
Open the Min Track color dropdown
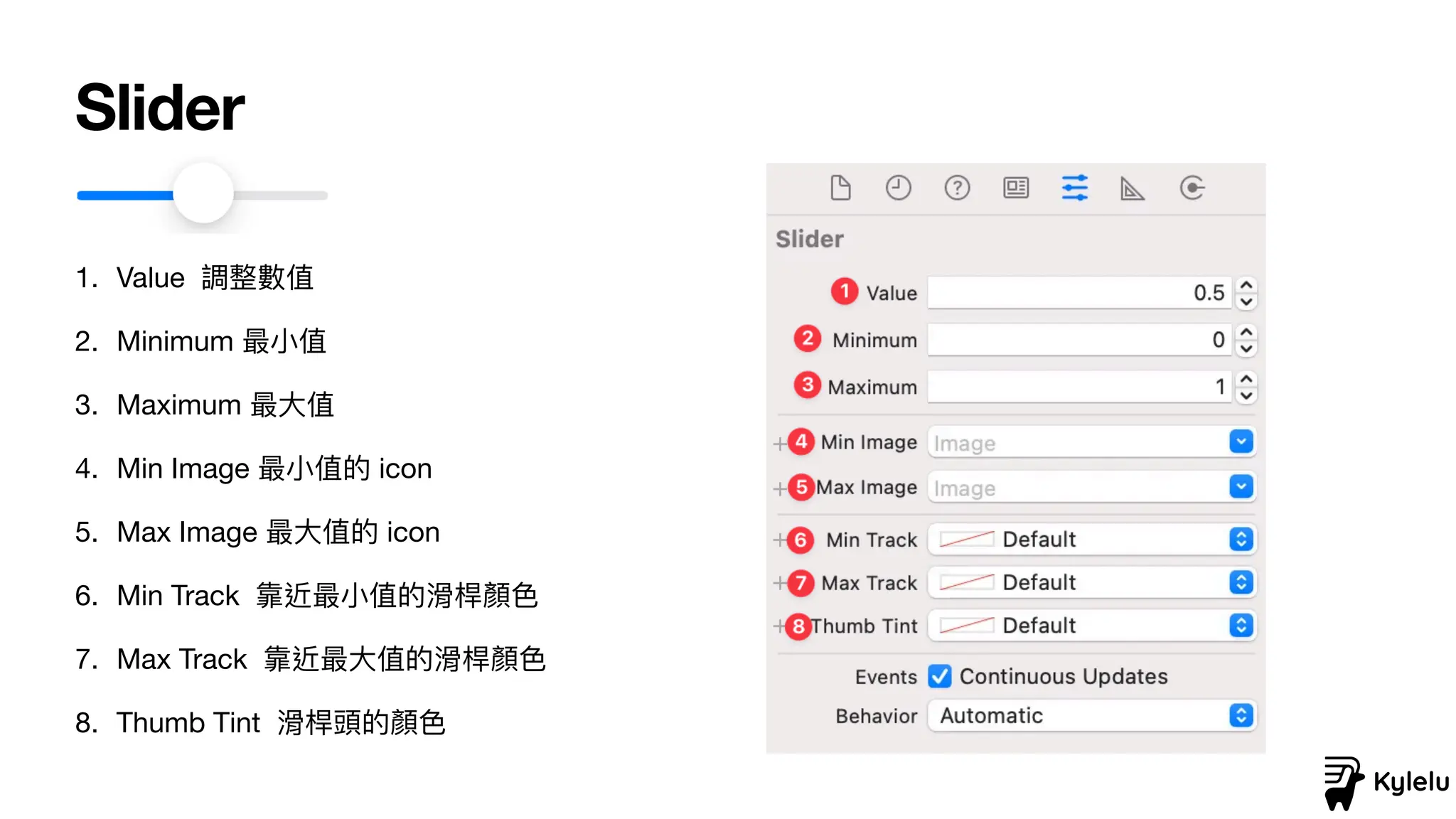[1241, 540]
